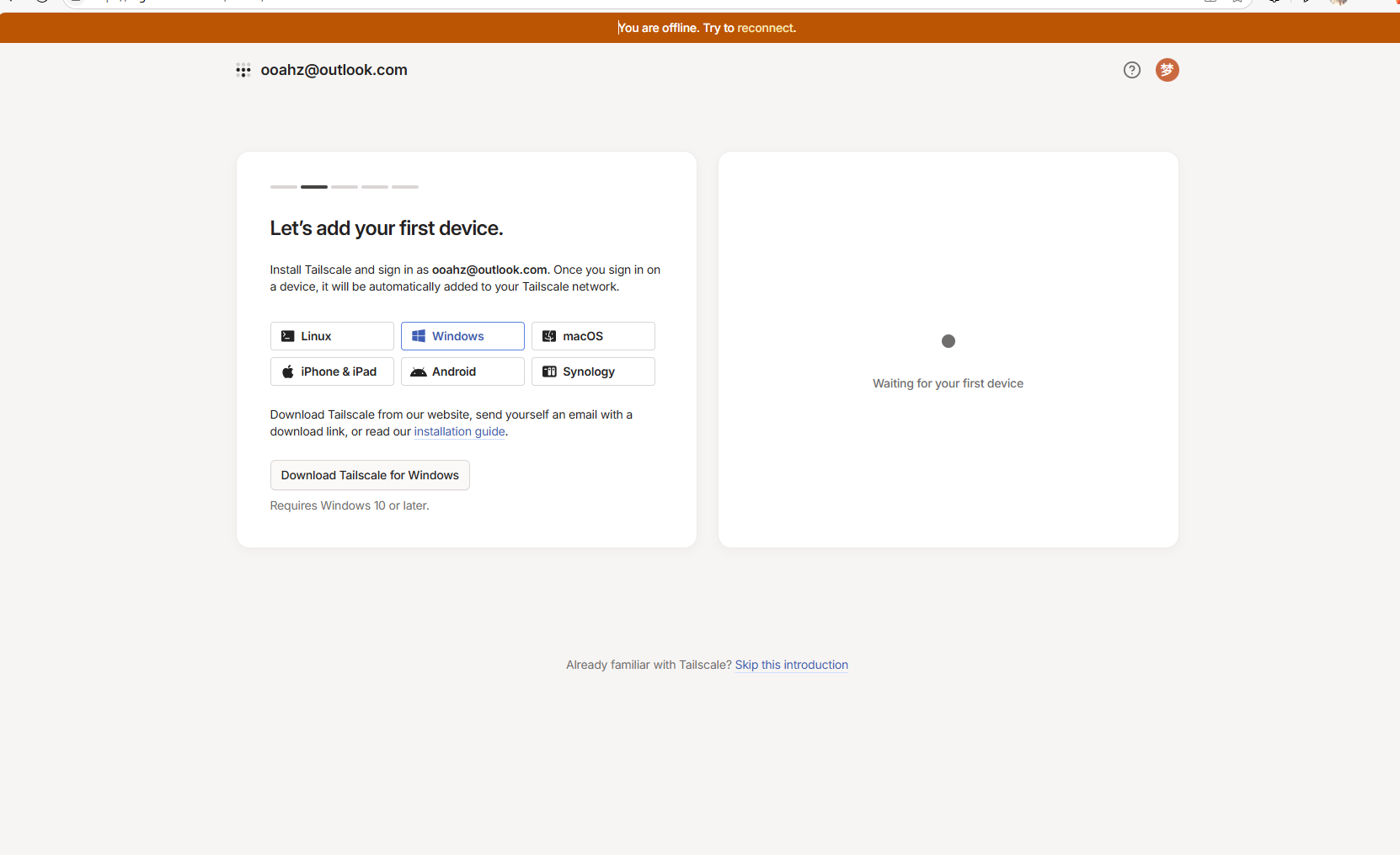
Task: Click the macOS Finder icon
Action: coord(549,336)
